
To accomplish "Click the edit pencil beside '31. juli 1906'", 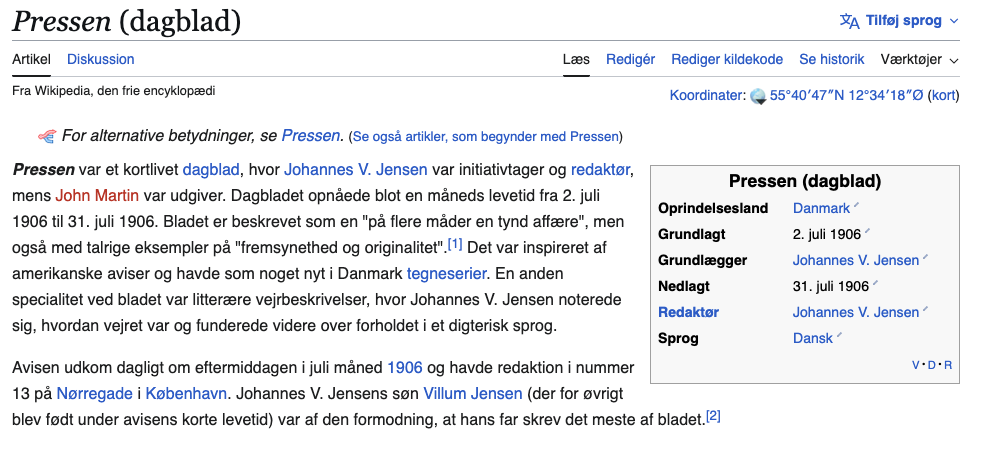I will click(x=874, y=284).
